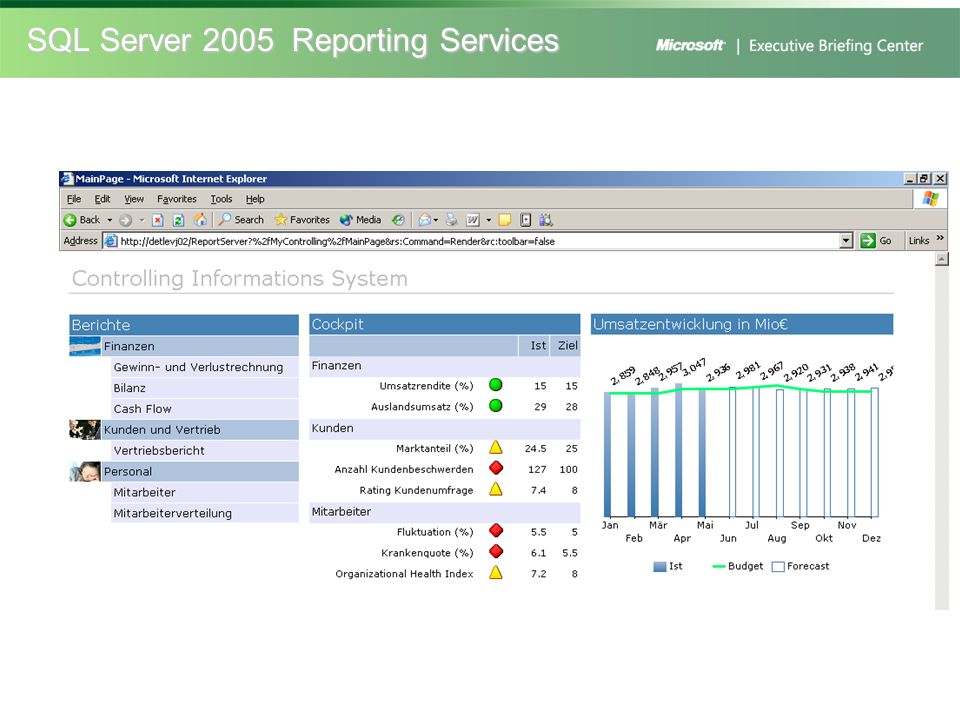
Task: Click into the address URL field
Action: pos(478,241)
